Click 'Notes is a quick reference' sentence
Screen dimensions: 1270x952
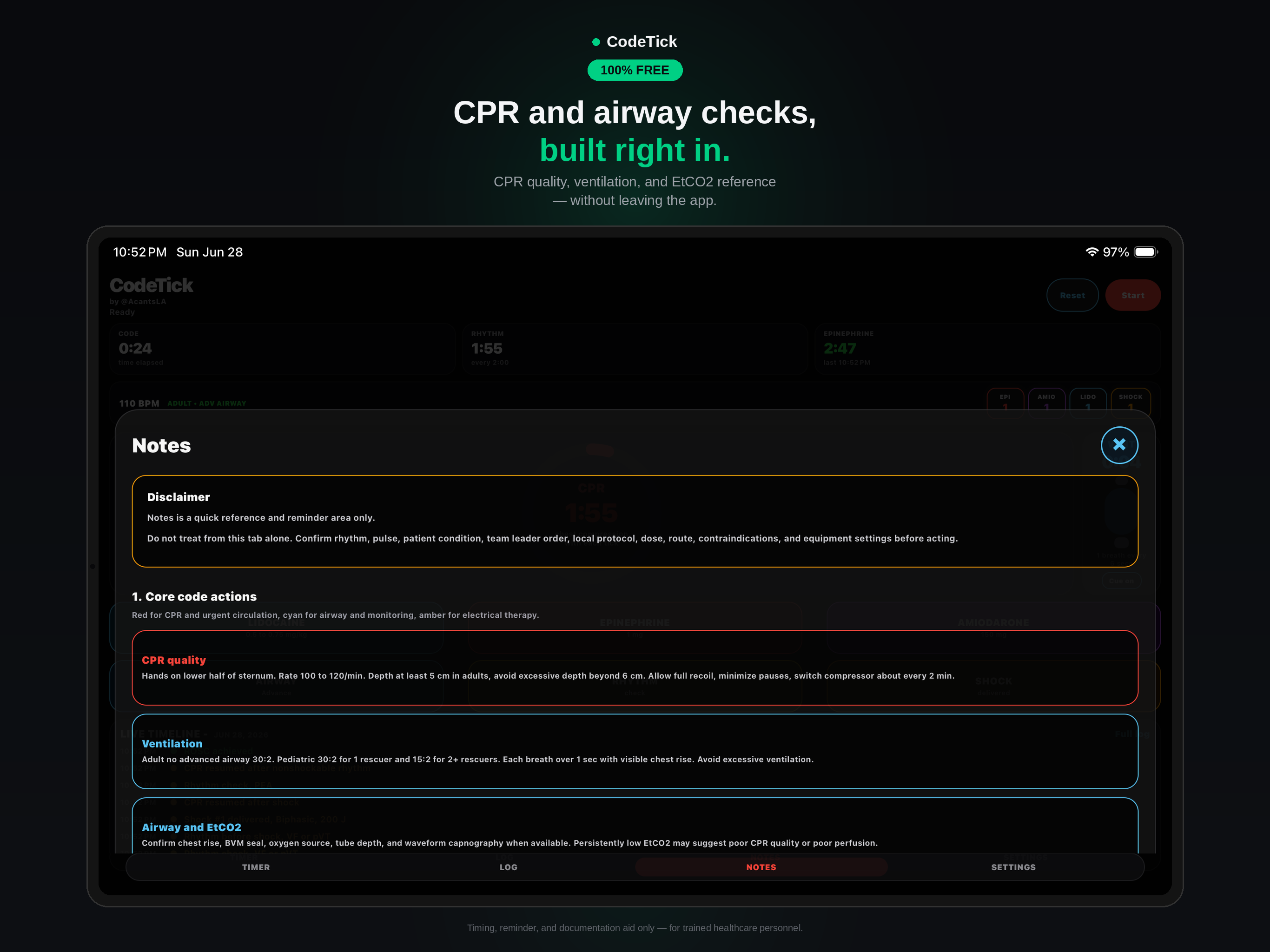pyautogui.click(x=261, y=517)
